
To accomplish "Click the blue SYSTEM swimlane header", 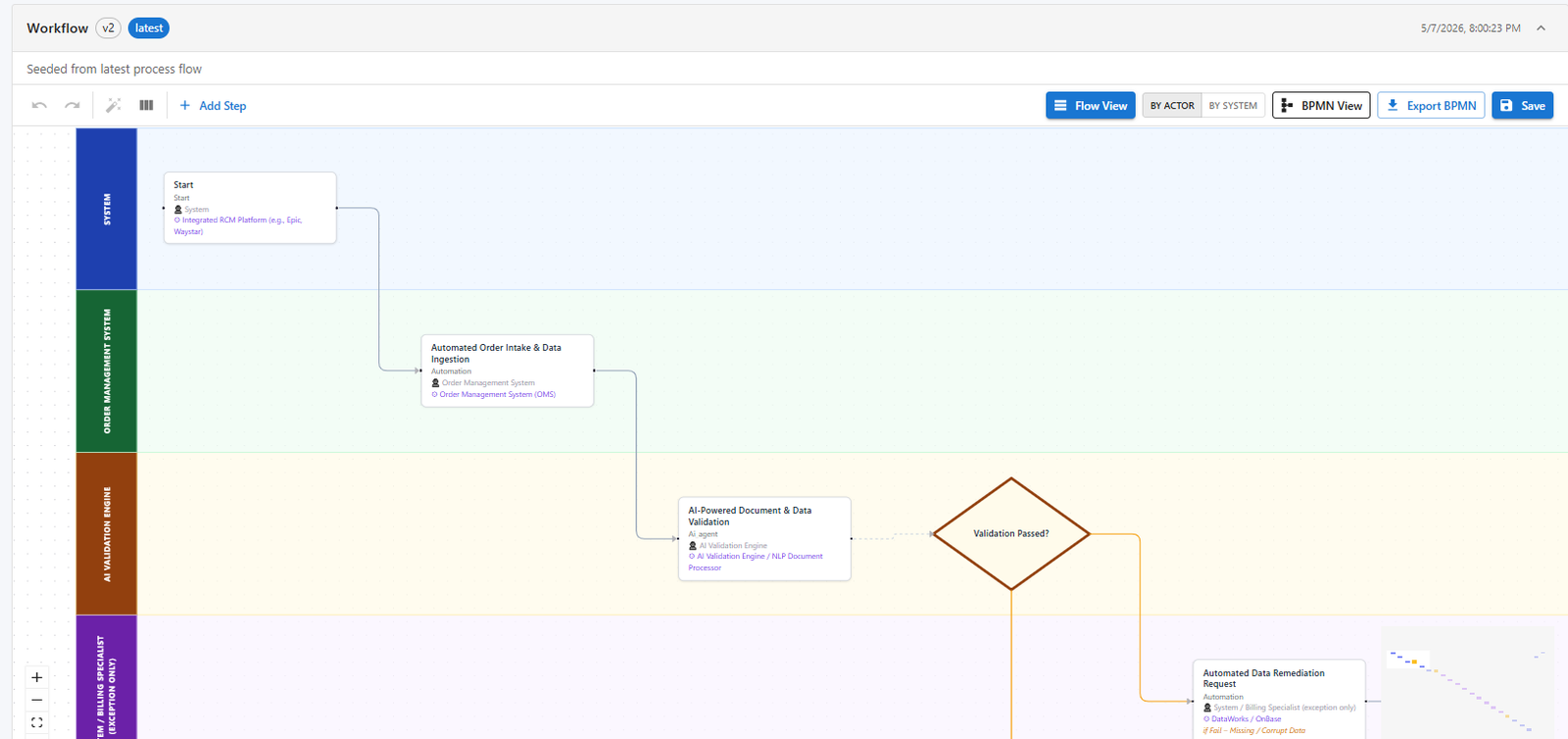I will (107, 209).
